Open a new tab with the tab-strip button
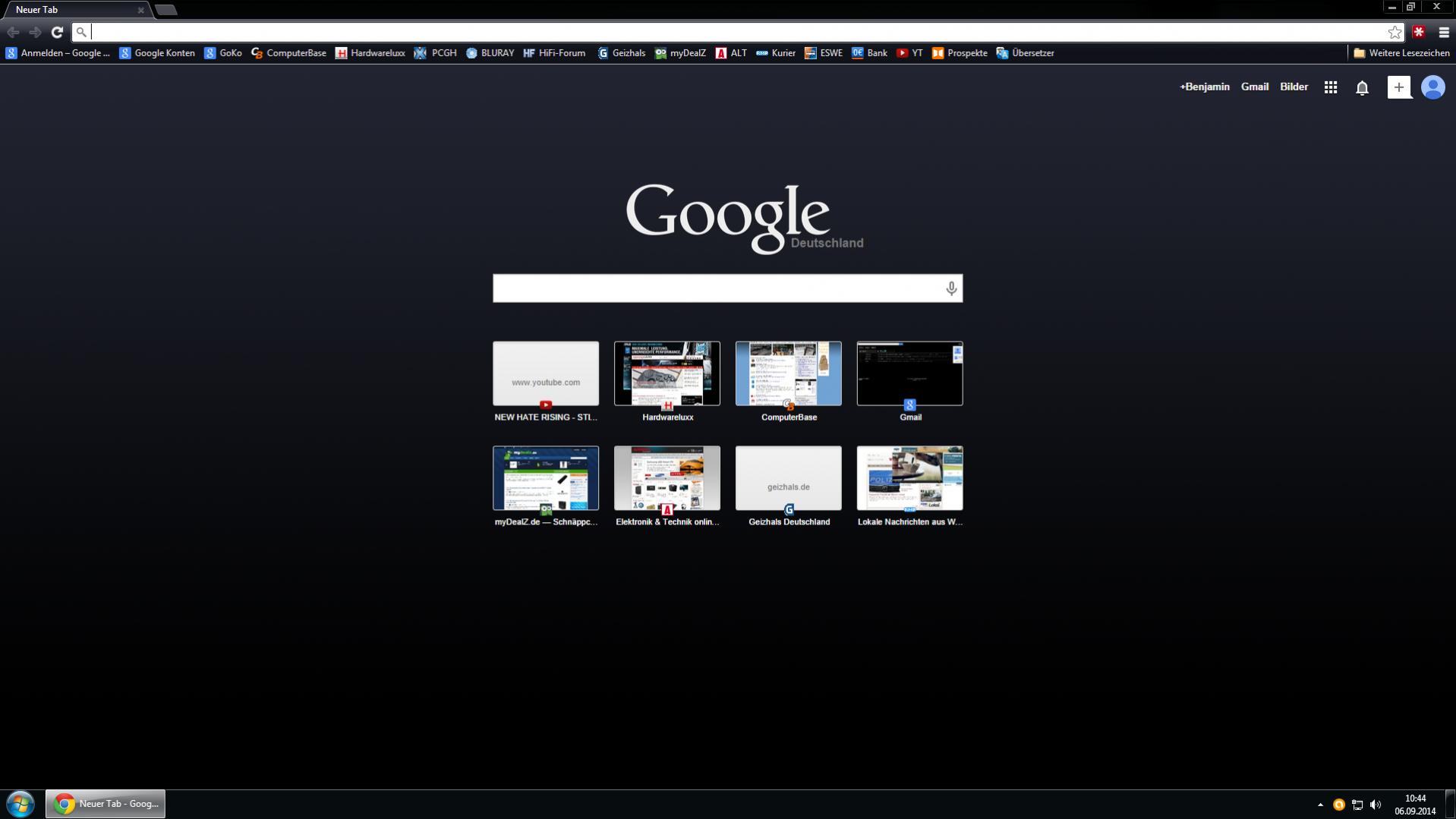The width and height of the screenshot is (1456, 819). point(166,10)
